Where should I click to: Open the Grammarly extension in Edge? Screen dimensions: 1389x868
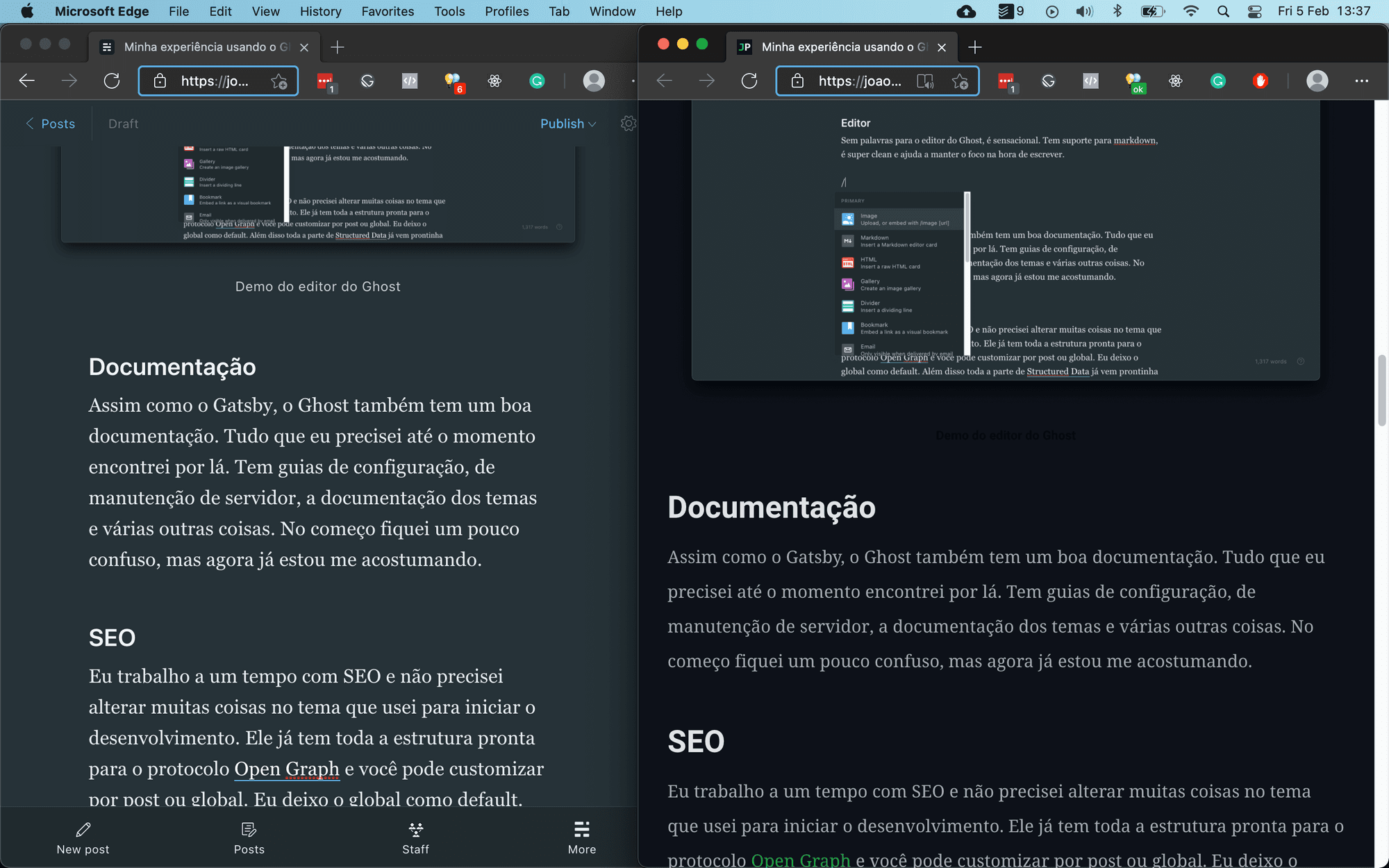point(536,81)
